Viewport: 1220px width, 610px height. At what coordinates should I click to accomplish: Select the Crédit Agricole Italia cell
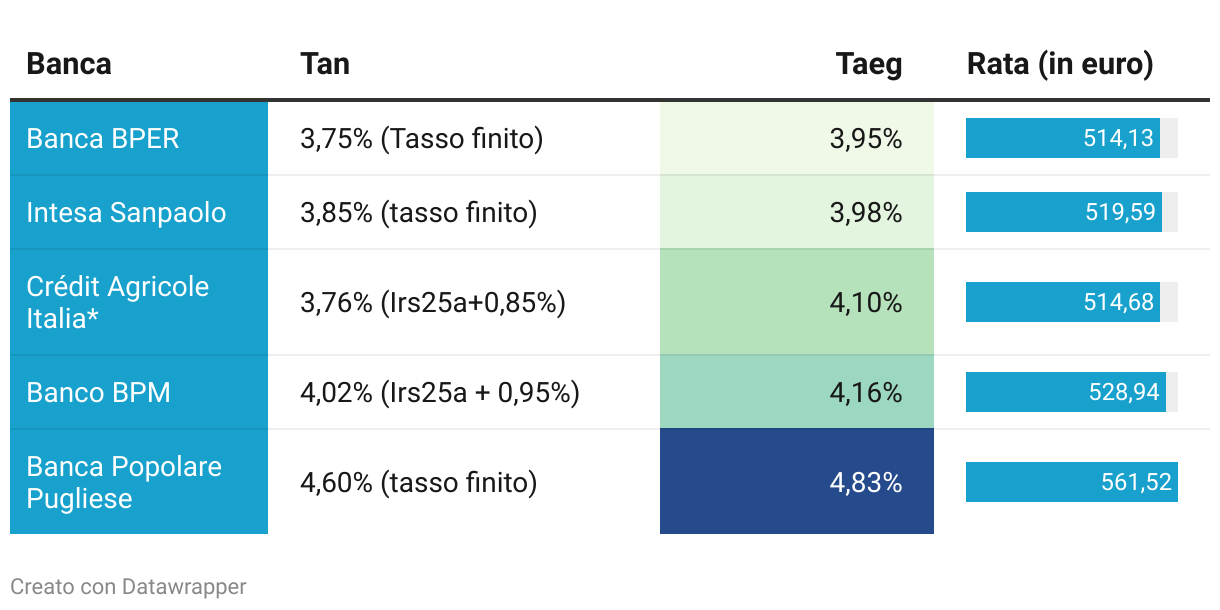(139, 302)
